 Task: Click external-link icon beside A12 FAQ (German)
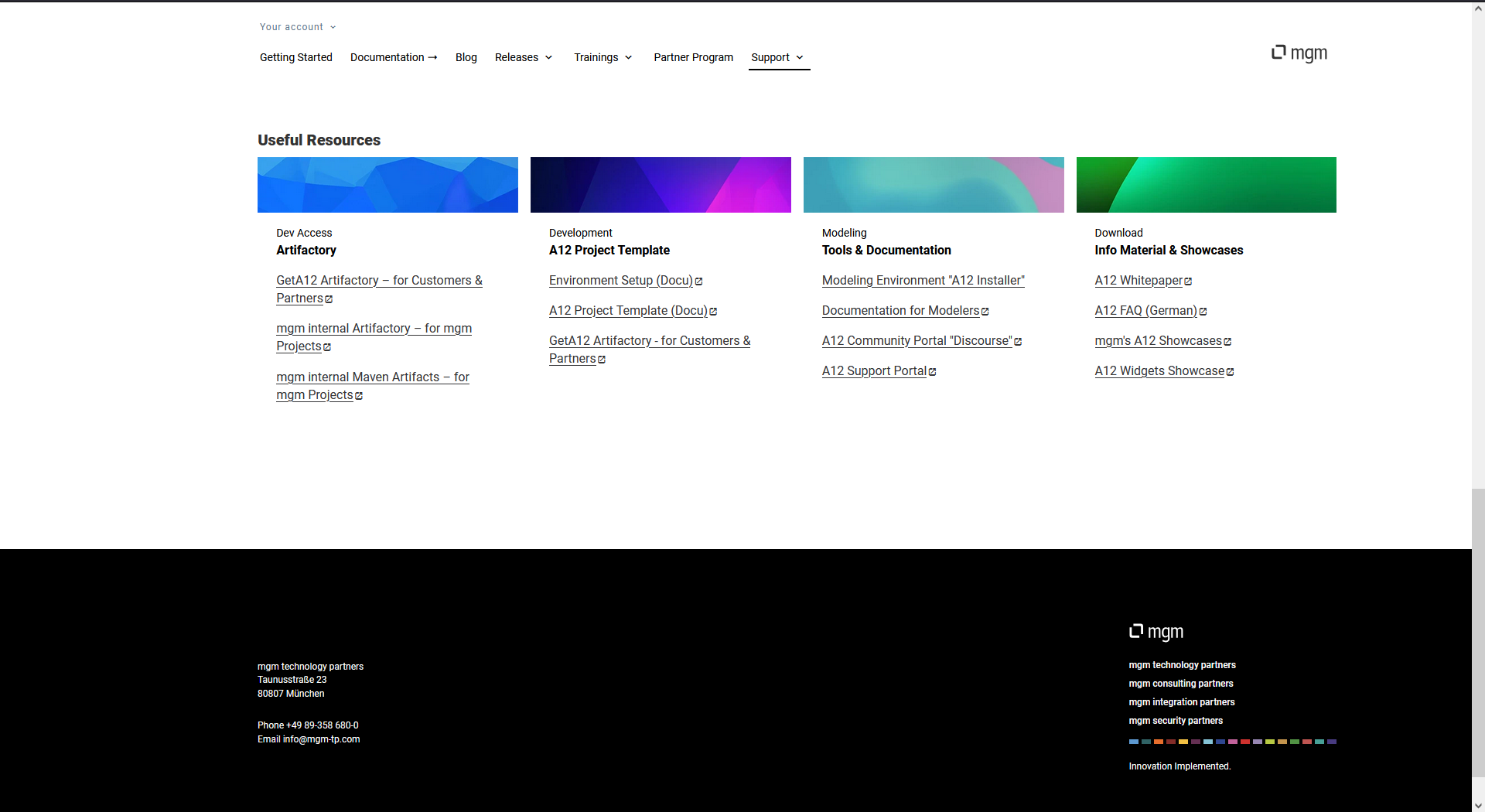(1203, 312)
